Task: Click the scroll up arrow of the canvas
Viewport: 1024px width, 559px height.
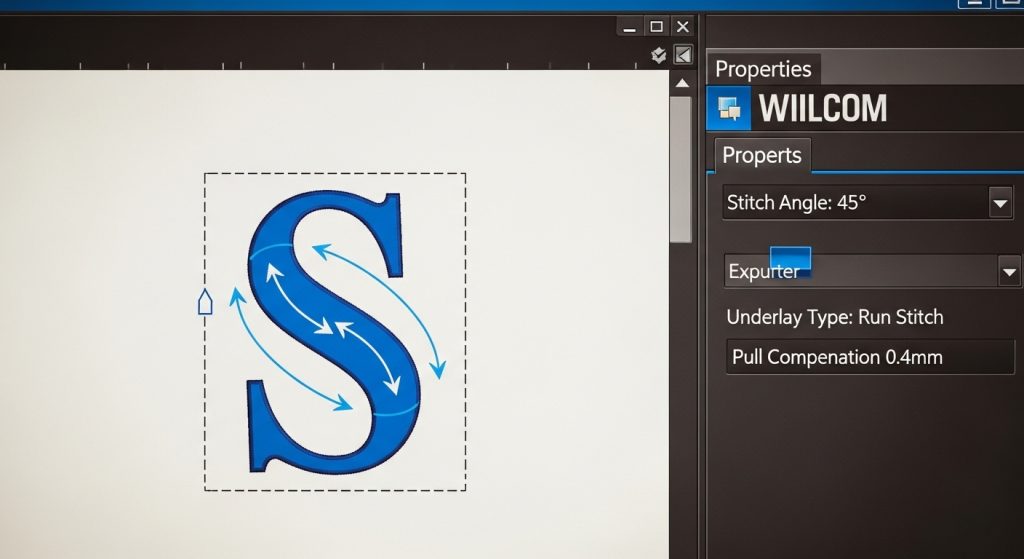Action: [682, 83]
